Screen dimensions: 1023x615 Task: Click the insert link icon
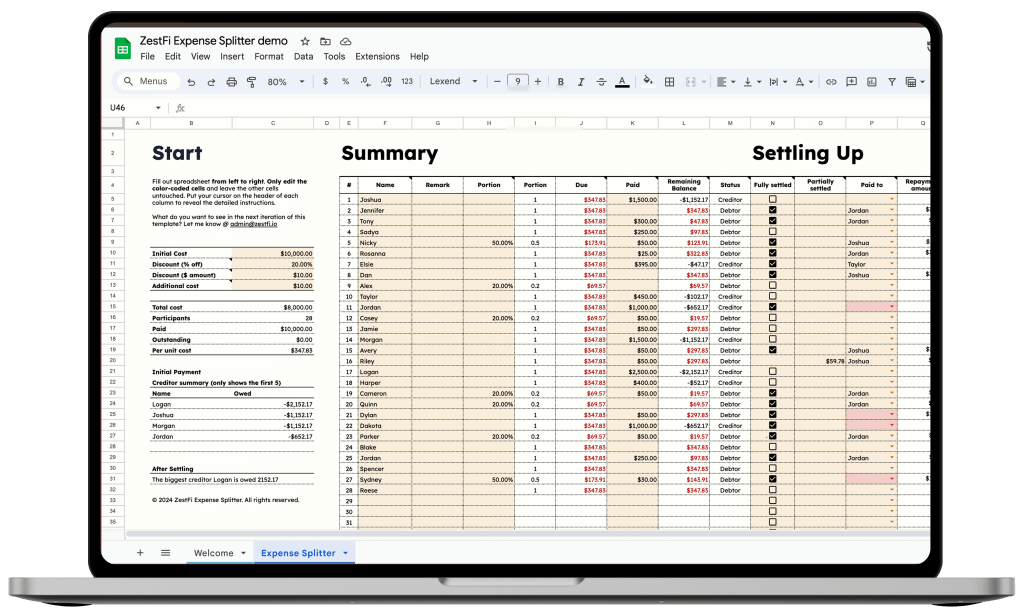[830, 82]
